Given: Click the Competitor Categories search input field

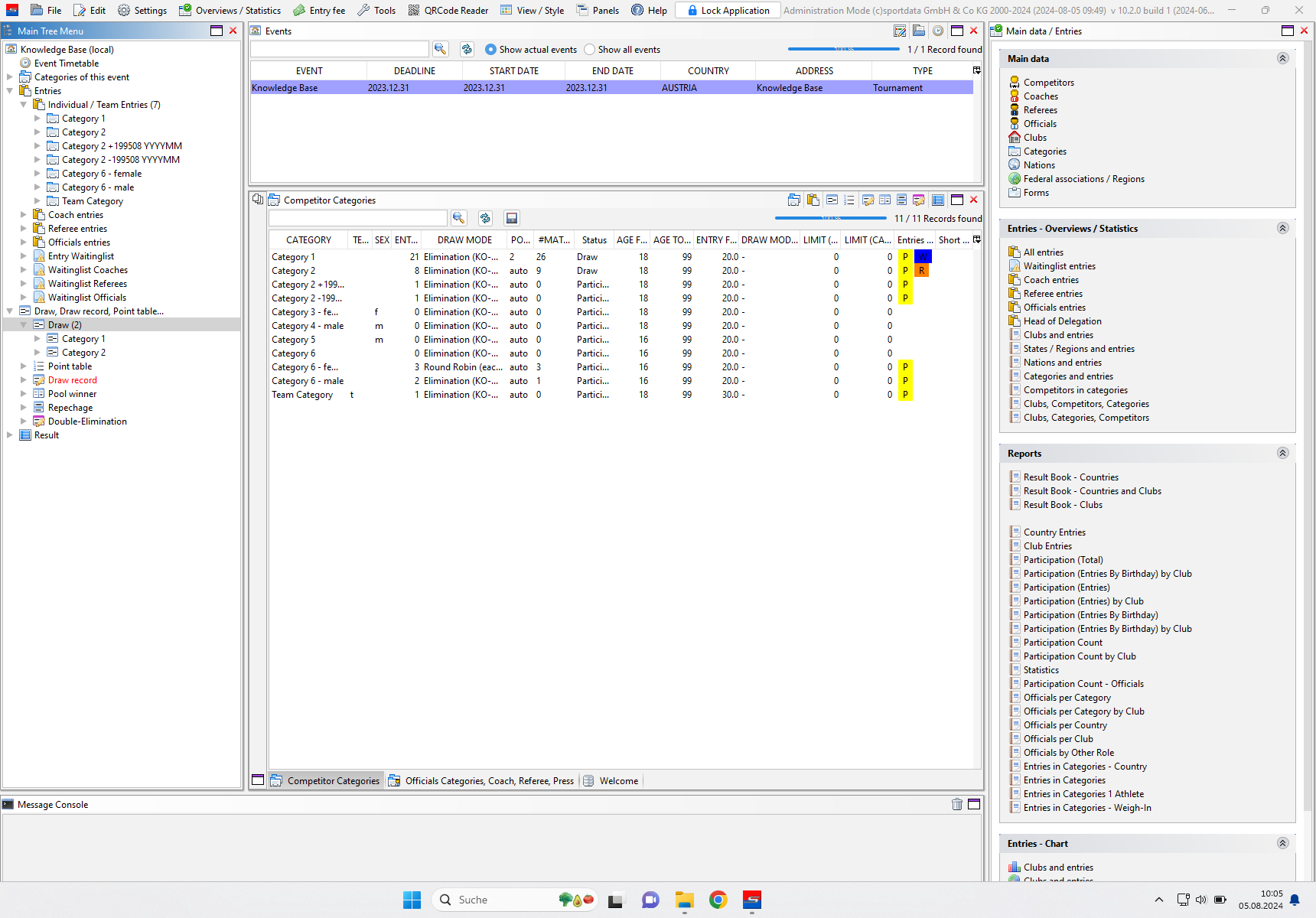Looking at the screenshot, I should (x=358, y=218).
